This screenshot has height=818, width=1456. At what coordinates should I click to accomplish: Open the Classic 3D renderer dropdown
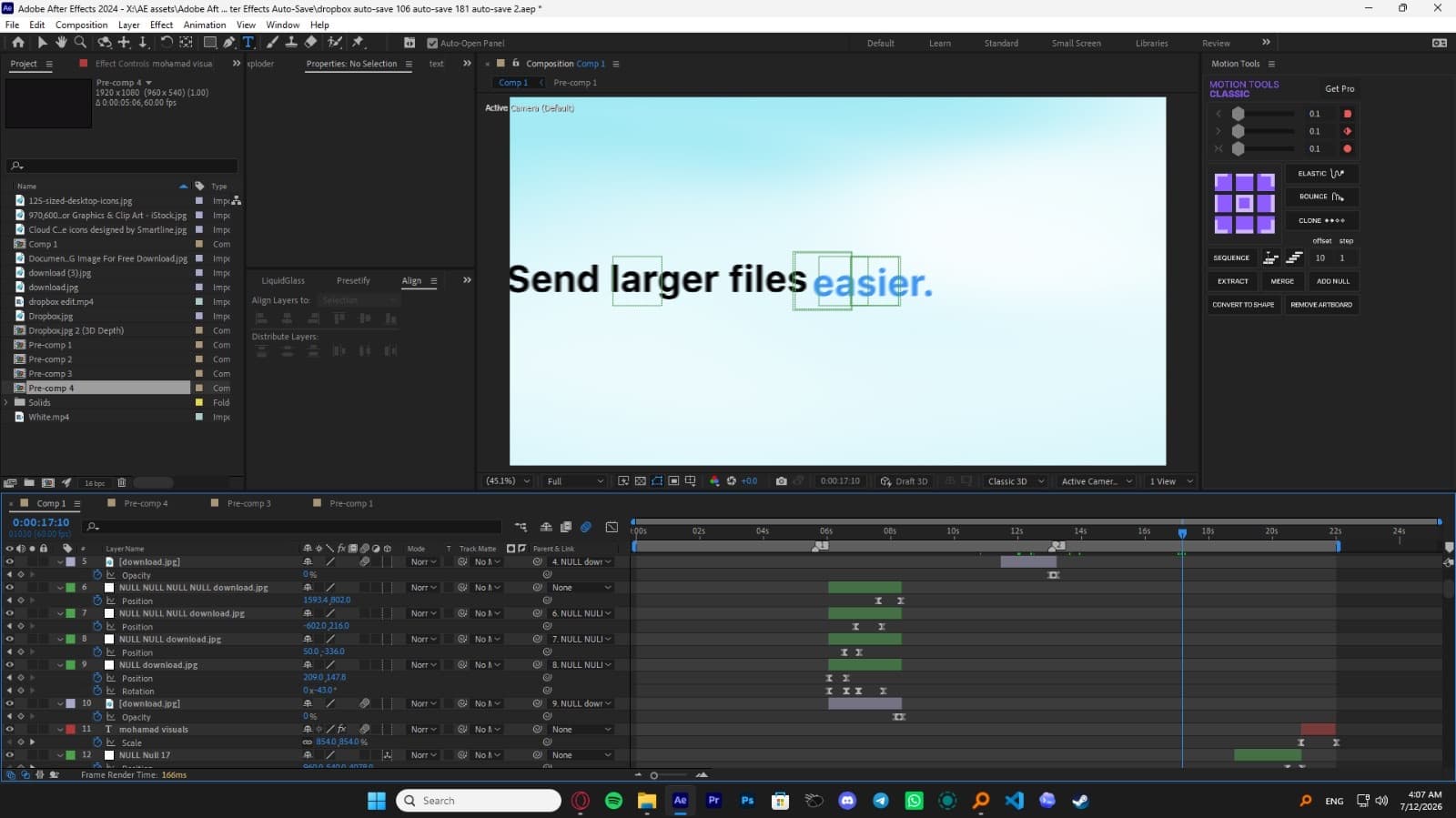tap(1015, 481)
